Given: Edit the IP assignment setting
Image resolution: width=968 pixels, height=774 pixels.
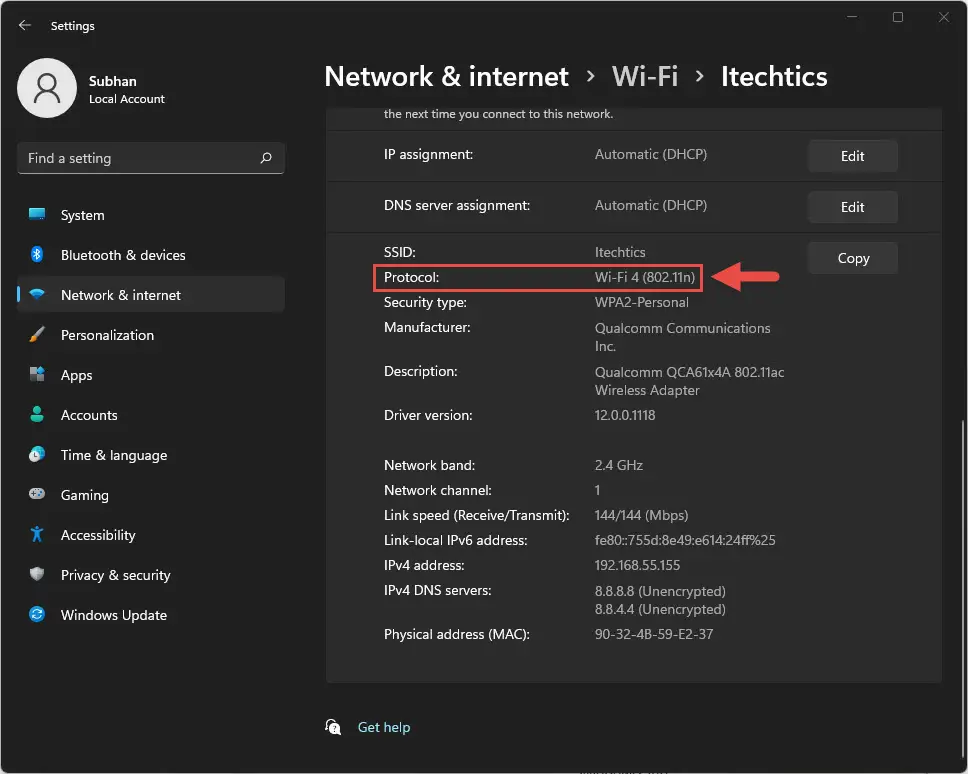Looking at the screenshot, I should tap(852, 156).
